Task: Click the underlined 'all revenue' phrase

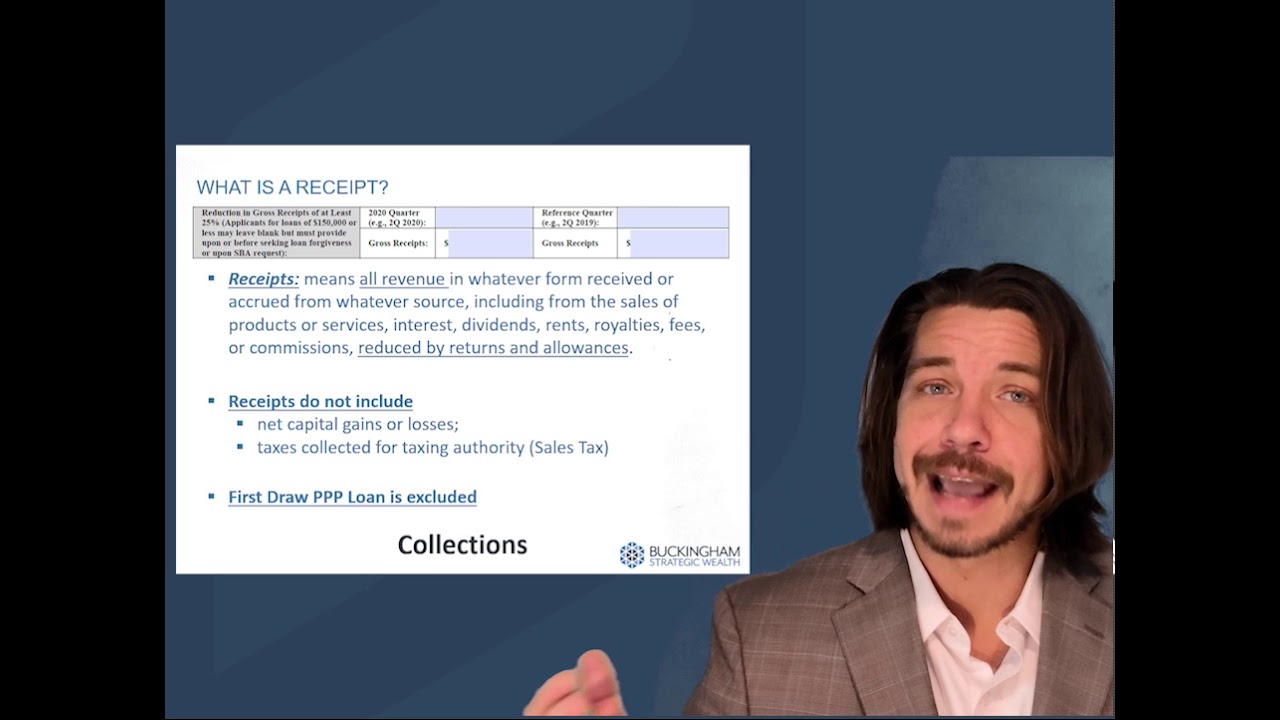Action: pos(402,279)
